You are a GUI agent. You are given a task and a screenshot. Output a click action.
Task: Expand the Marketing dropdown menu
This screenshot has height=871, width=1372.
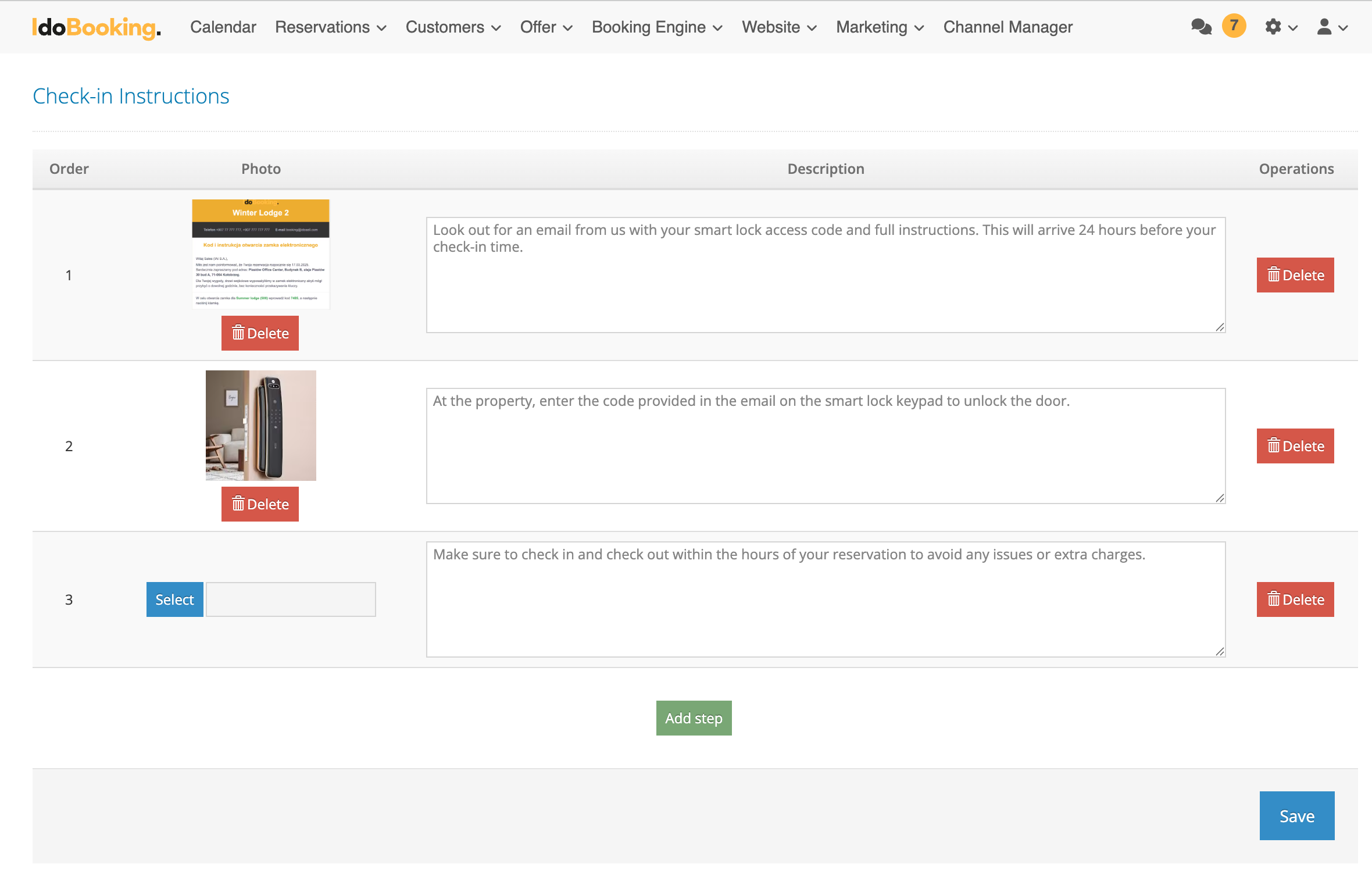pos(880,27)
